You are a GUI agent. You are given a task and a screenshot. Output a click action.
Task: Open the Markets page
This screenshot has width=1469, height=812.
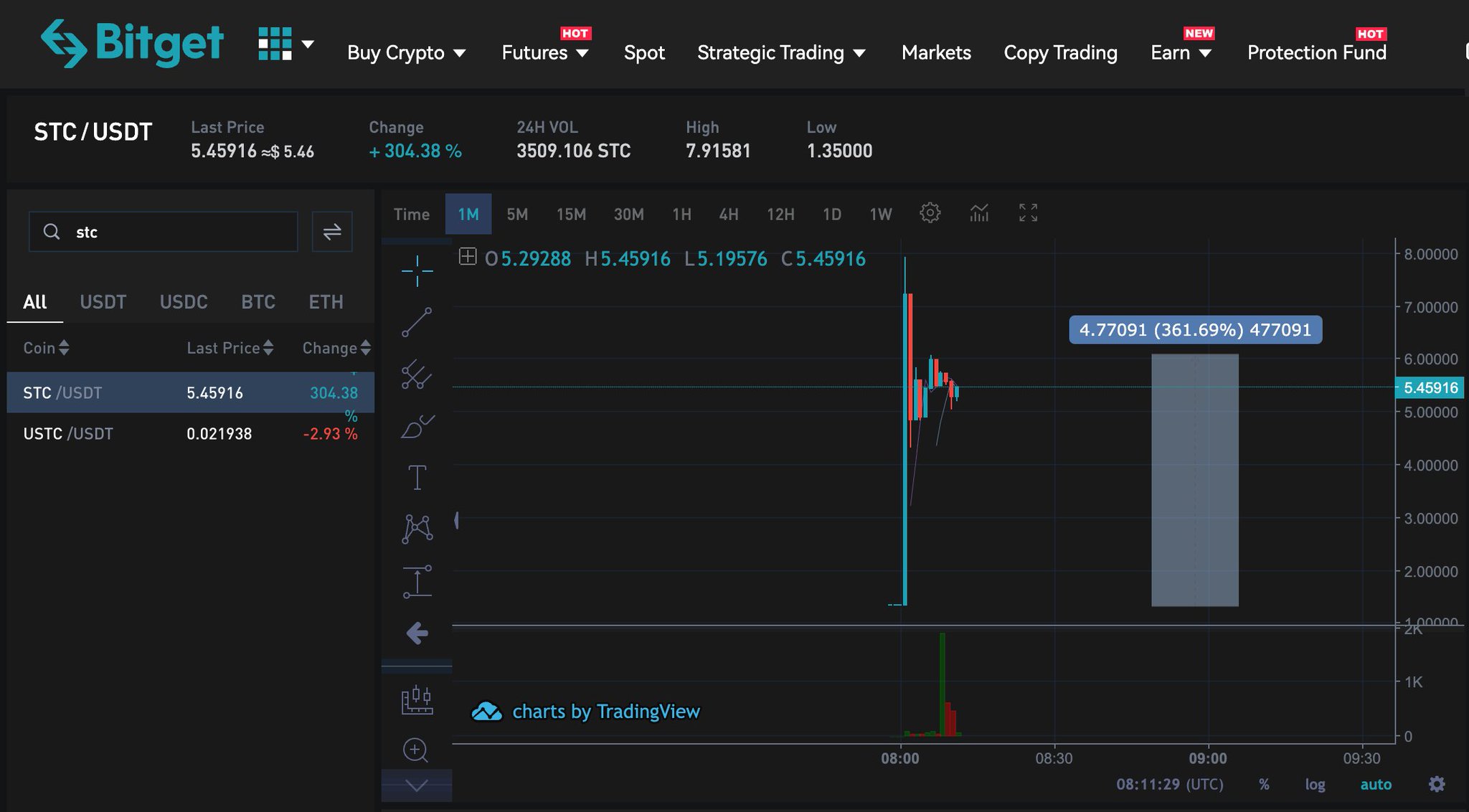936,52
